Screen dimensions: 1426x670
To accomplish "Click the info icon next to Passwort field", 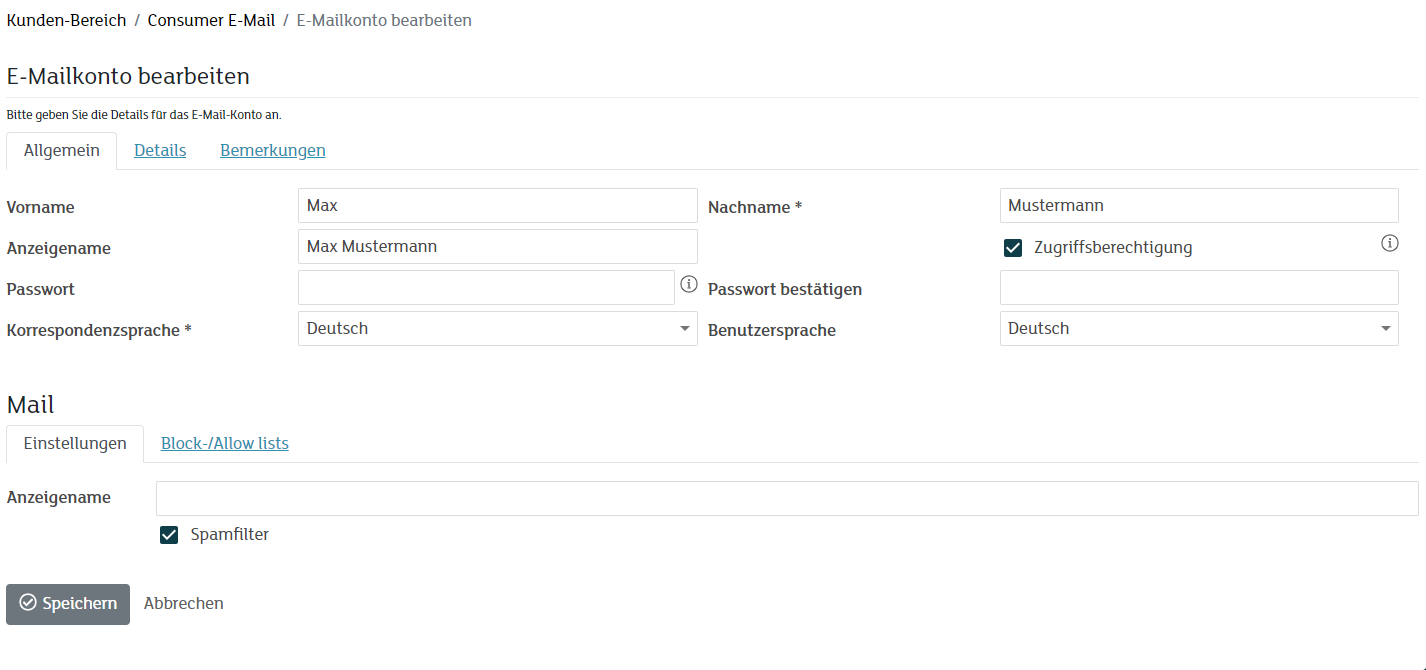I will coord(688,284).
